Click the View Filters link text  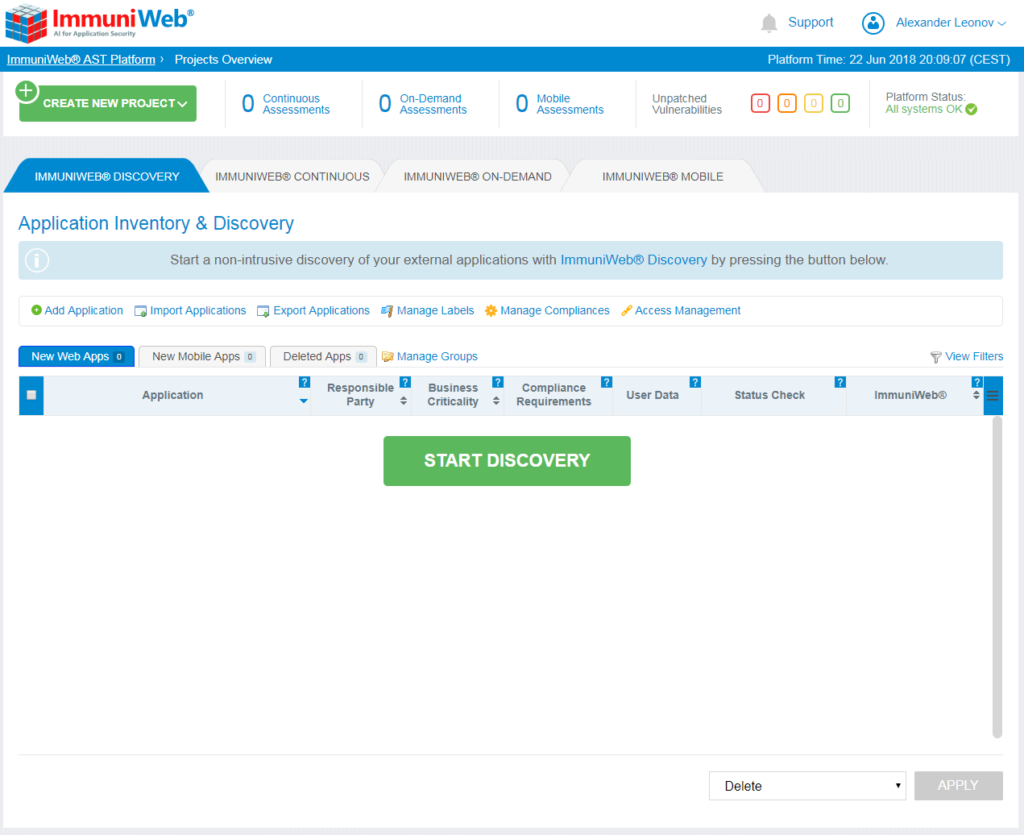point(974,356)
